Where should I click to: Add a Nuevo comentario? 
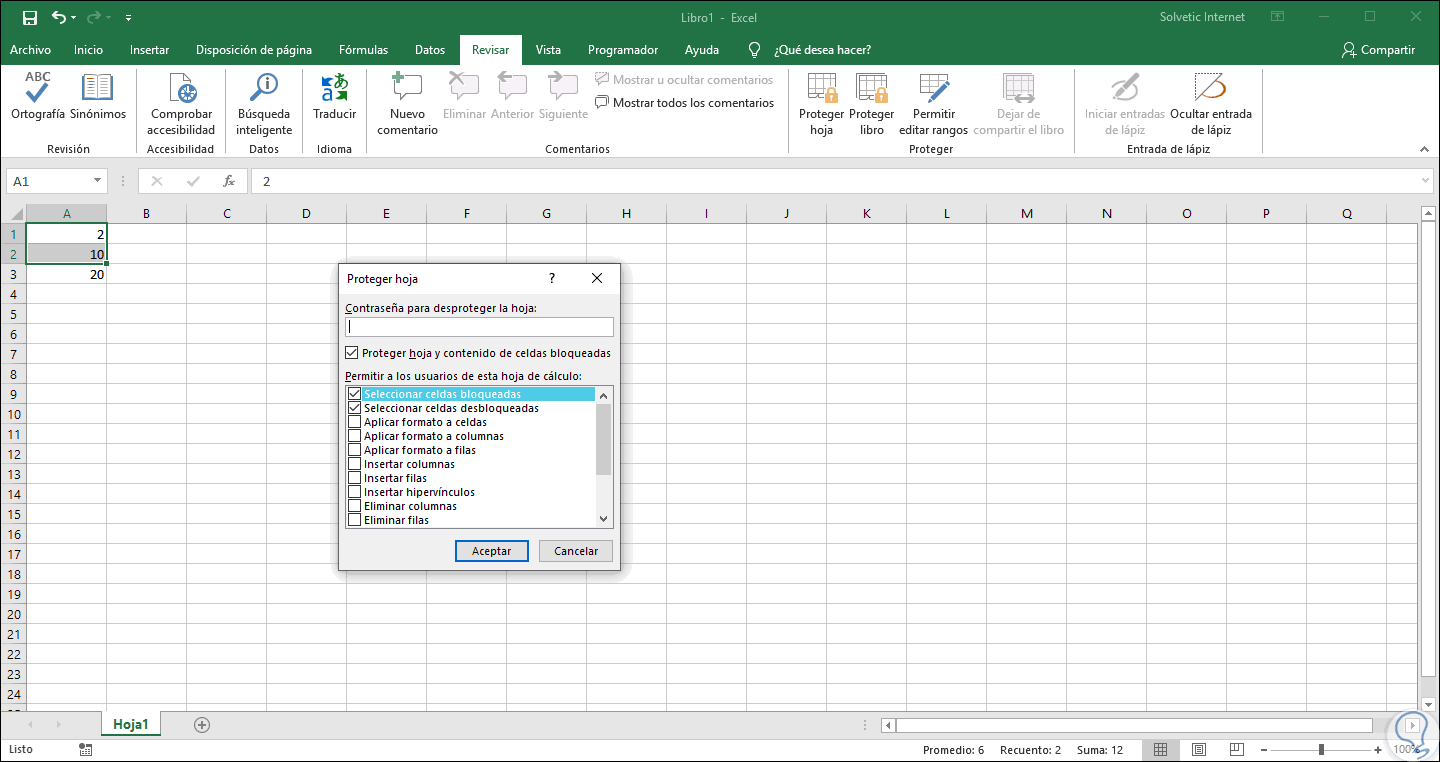pos(407,89)
